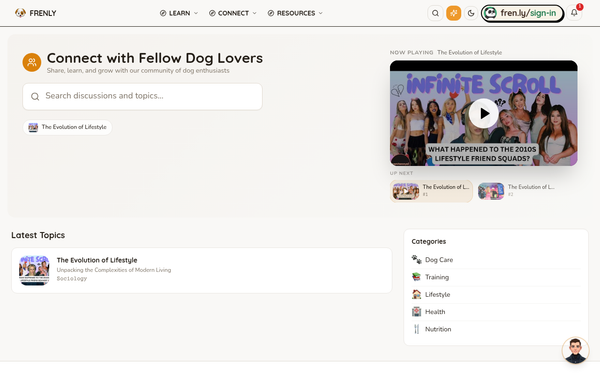
Task: Select Up Next item #1 thumbnail
Action: tap(406, 191)
